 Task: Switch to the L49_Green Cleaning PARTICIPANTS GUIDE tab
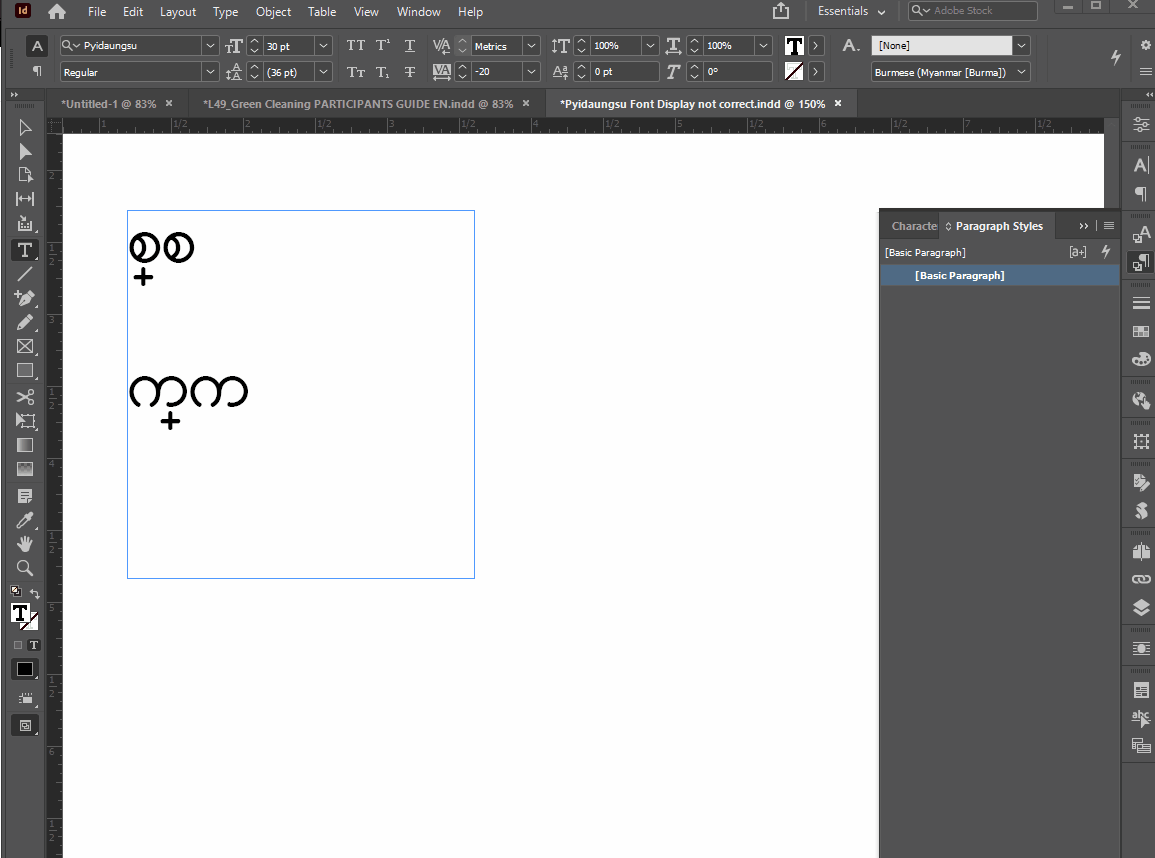tap(358, 104)
